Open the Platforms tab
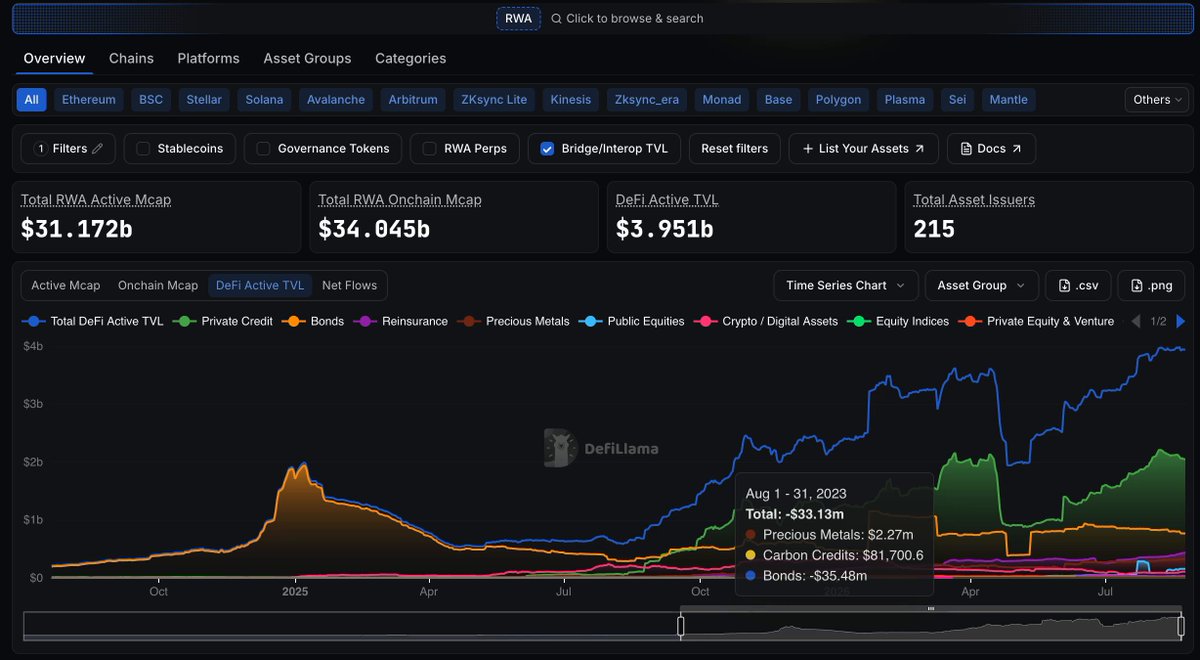 coord(209,58)
